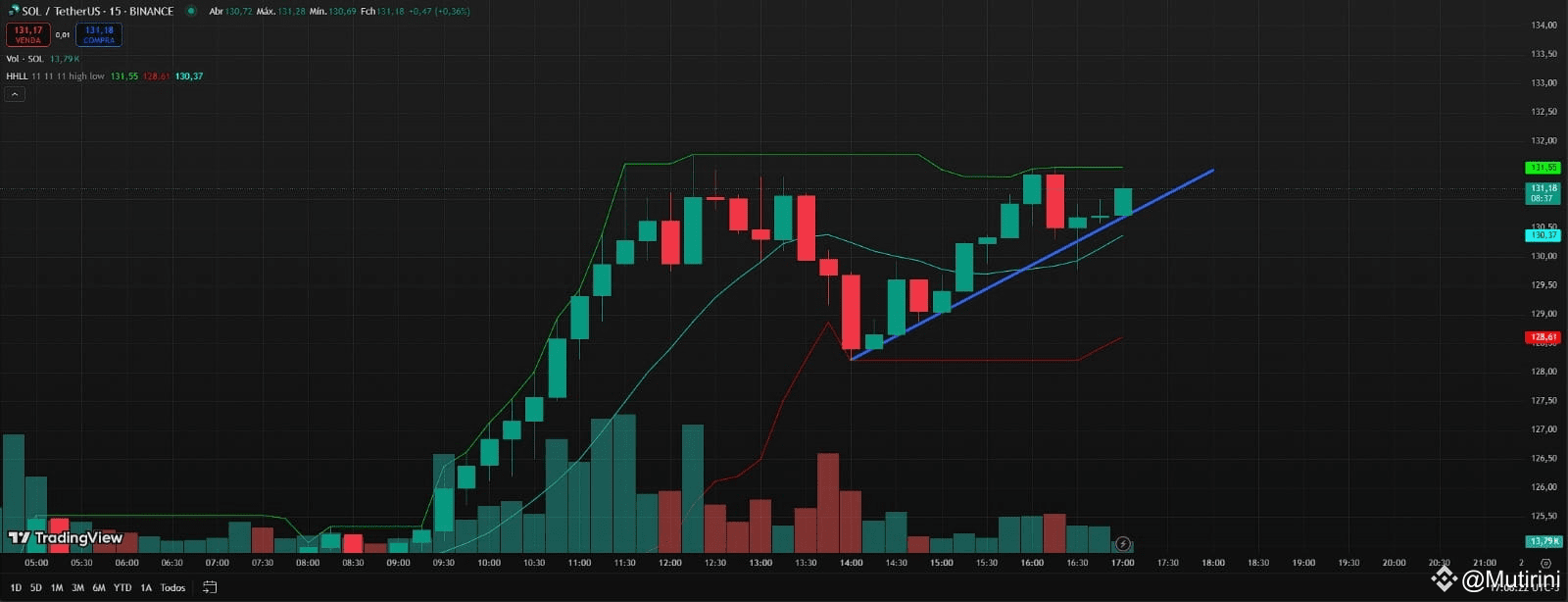The image size is (1568, 602).
Task: Select the 3M time range
Action: click(77, 587)
